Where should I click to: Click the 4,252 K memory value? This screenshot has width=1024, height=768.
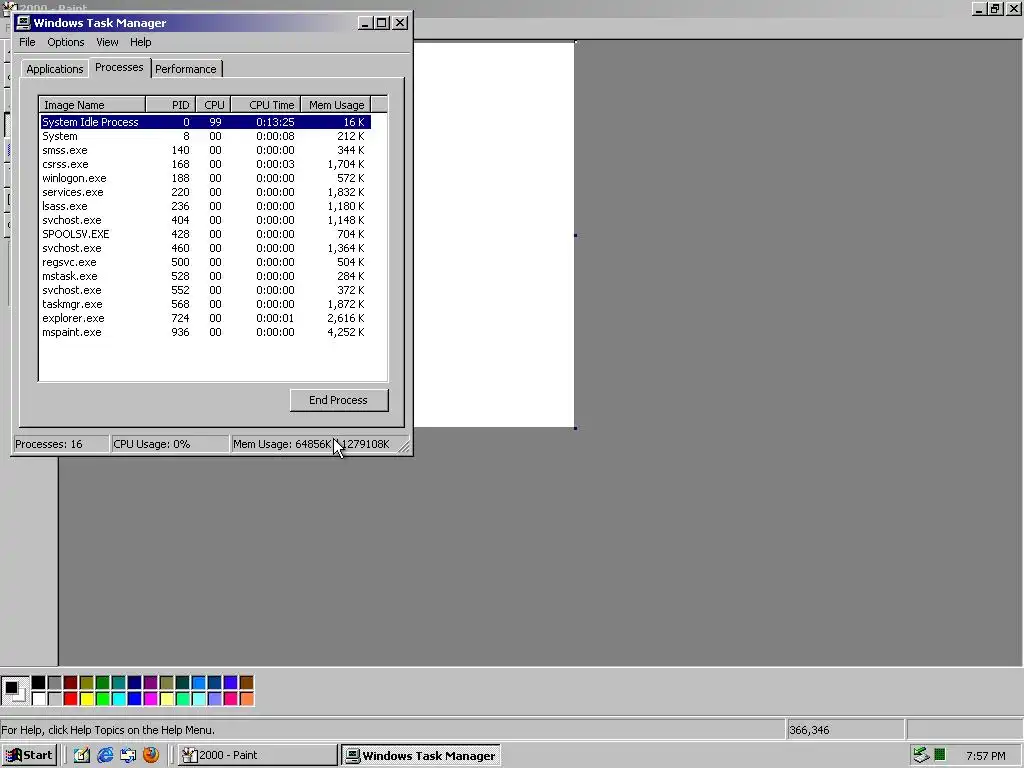346,332
